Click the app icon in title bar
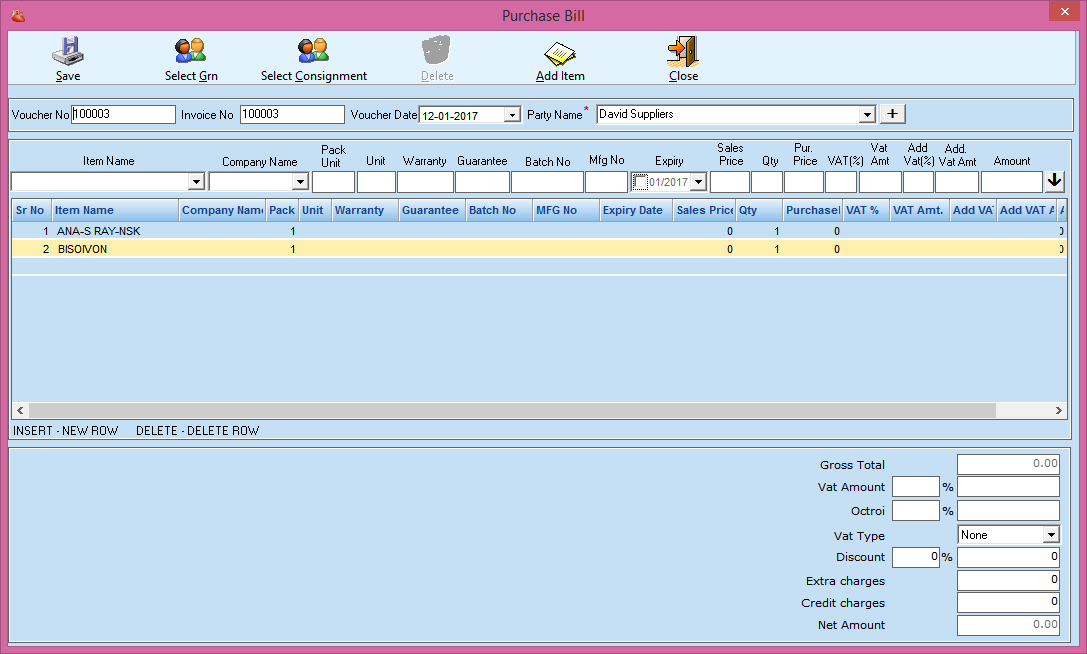The height and width of the screenshot is (654, 1087). (17, 15)
